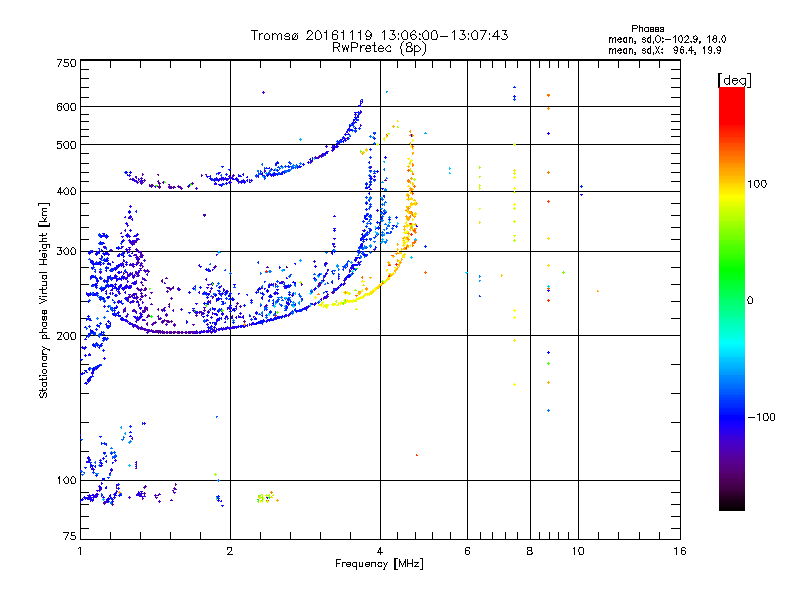Click the y-axis tick label '400'
800x600 pixels.
pos(66,192)
